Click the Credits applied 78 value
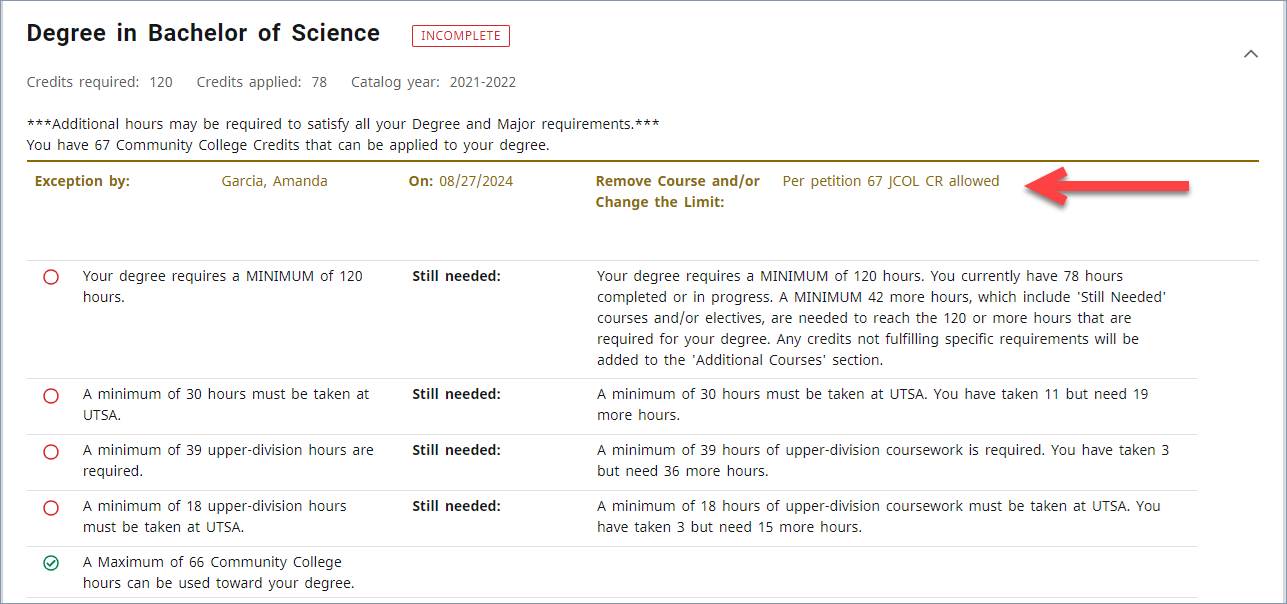 319,82
